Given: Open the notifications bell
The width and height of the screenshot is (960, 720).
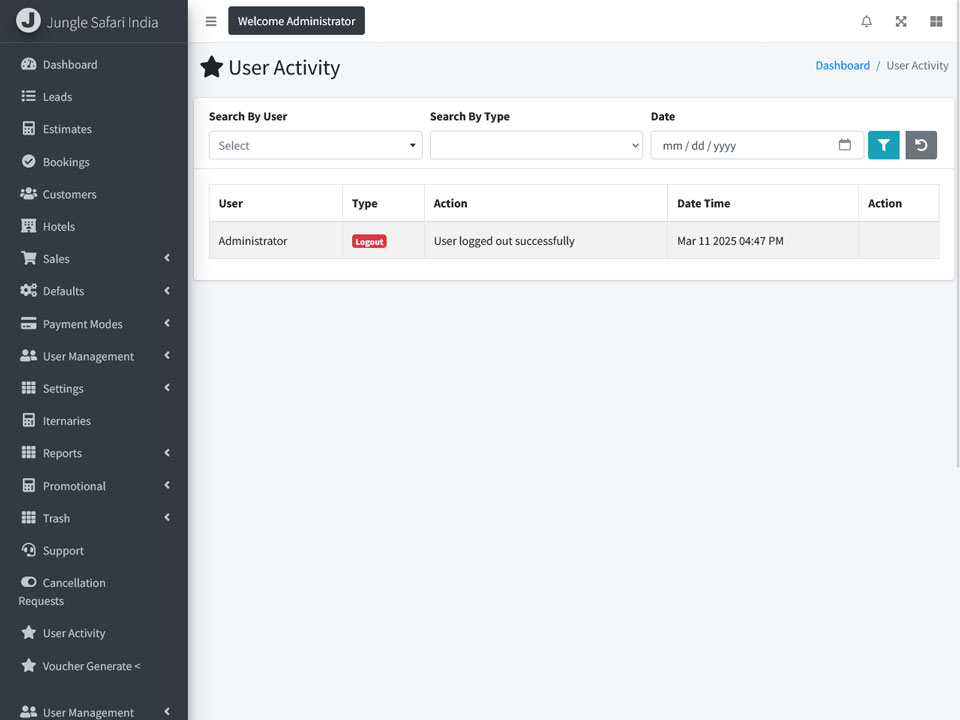Looking at the screenshot, I should [x=866, y=21].
